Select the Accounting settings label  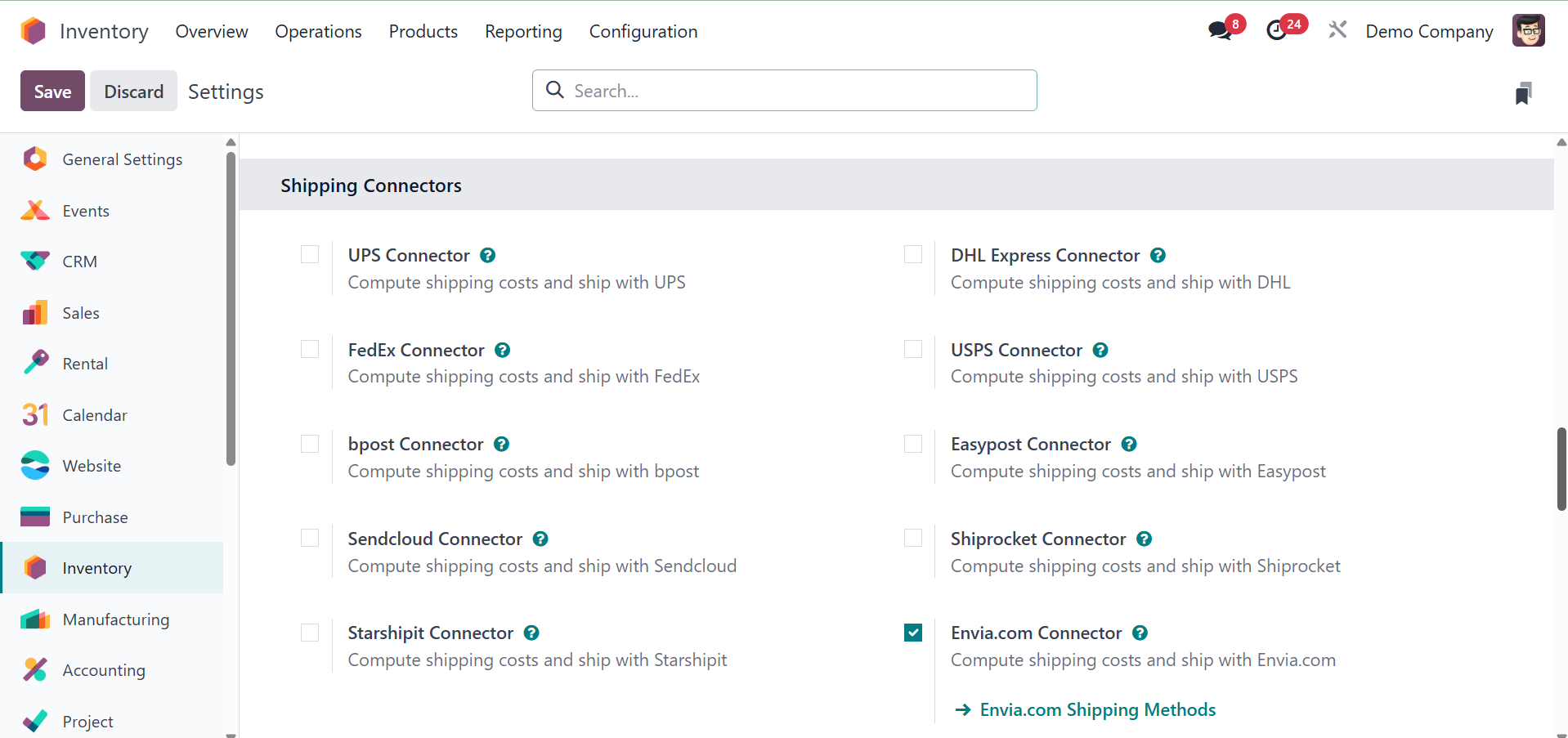click(104, 670)
